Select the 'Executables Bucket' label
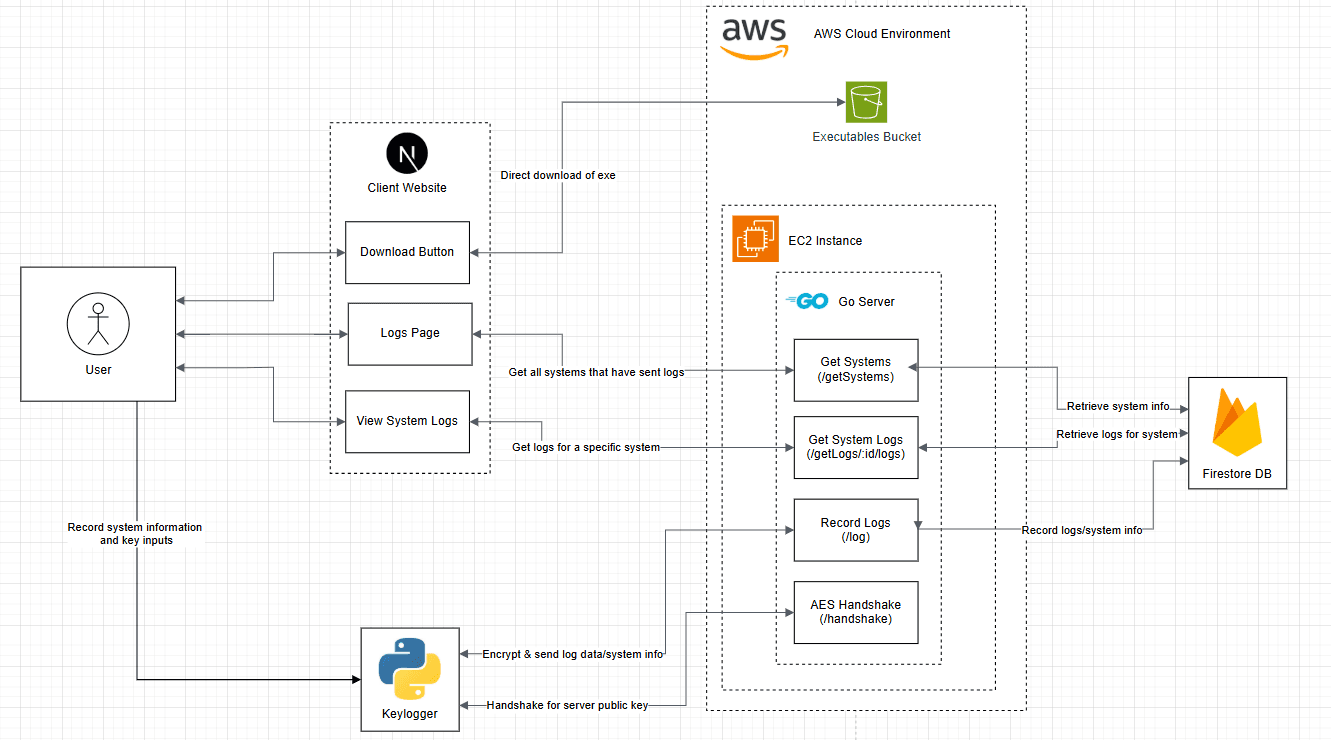The width and height of the screenshot is (1331, 740). pos(867,137)
